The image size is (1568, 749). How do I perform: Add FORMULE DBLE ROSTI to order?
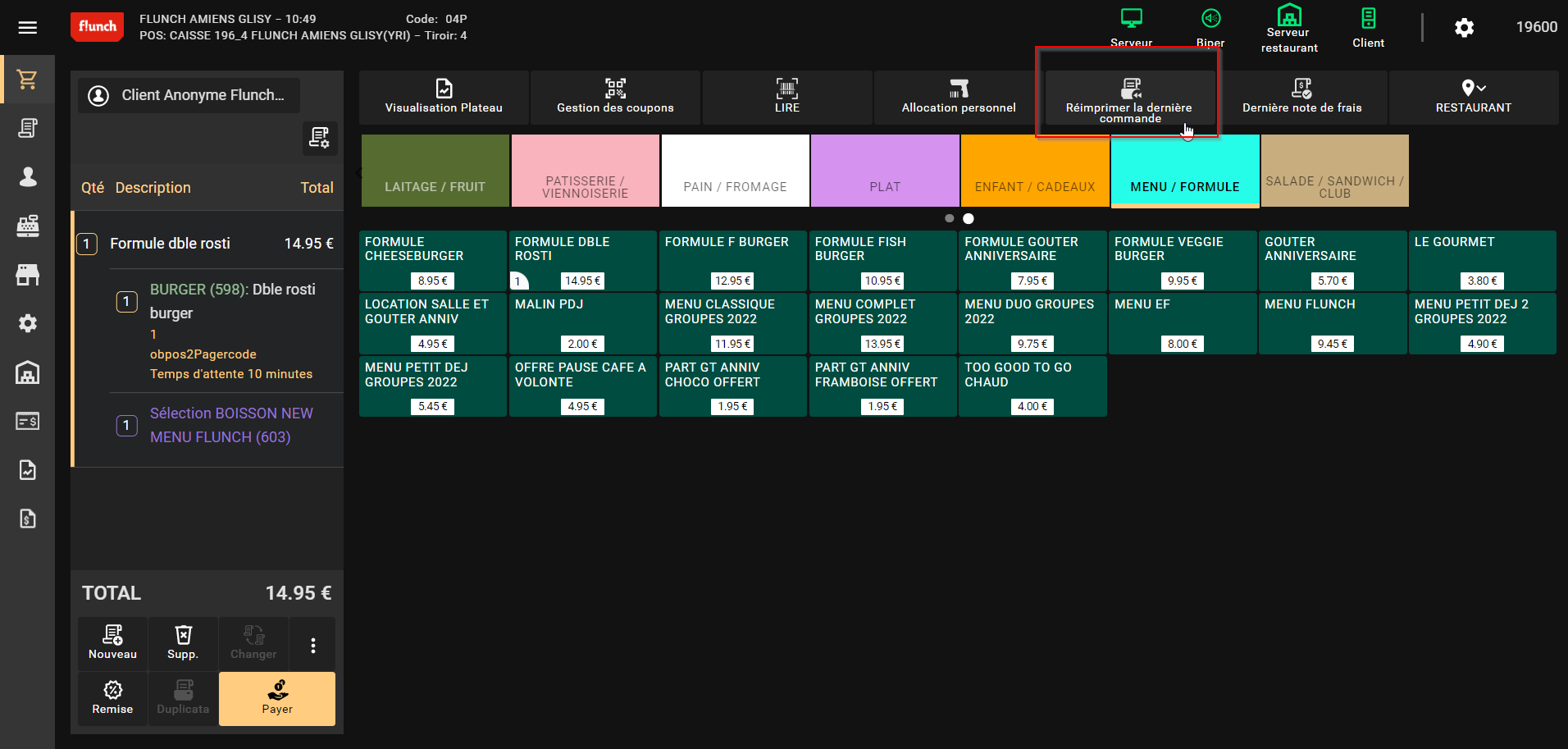(x=583, y=261)
